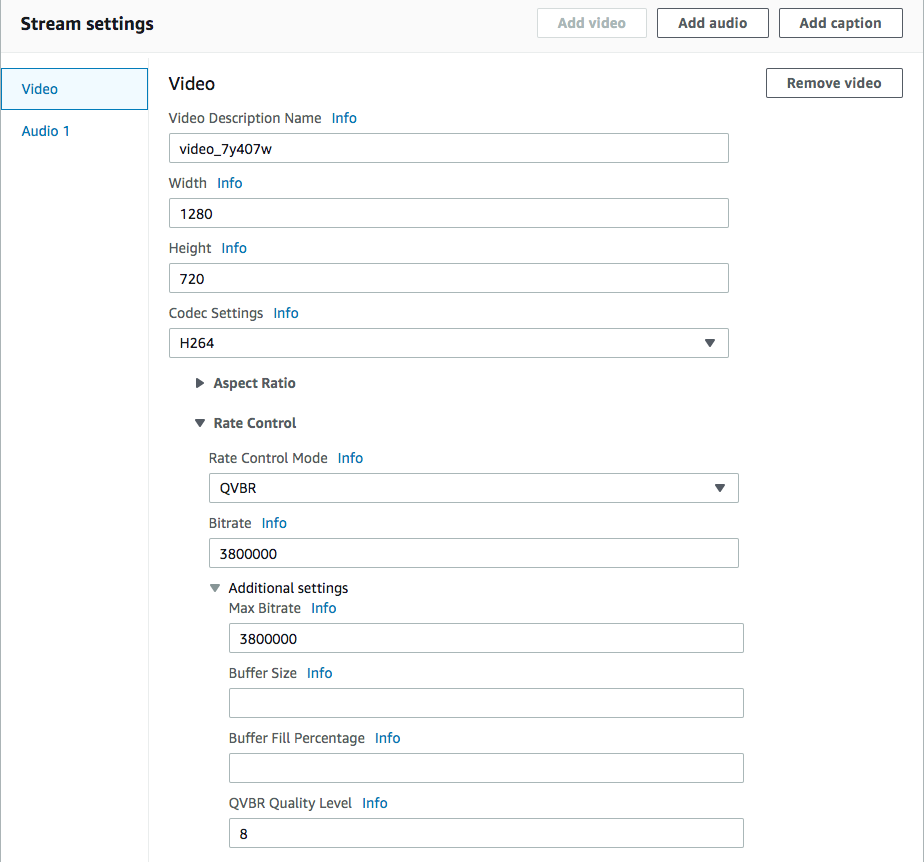Click the Remove video button

coord(834,83)
